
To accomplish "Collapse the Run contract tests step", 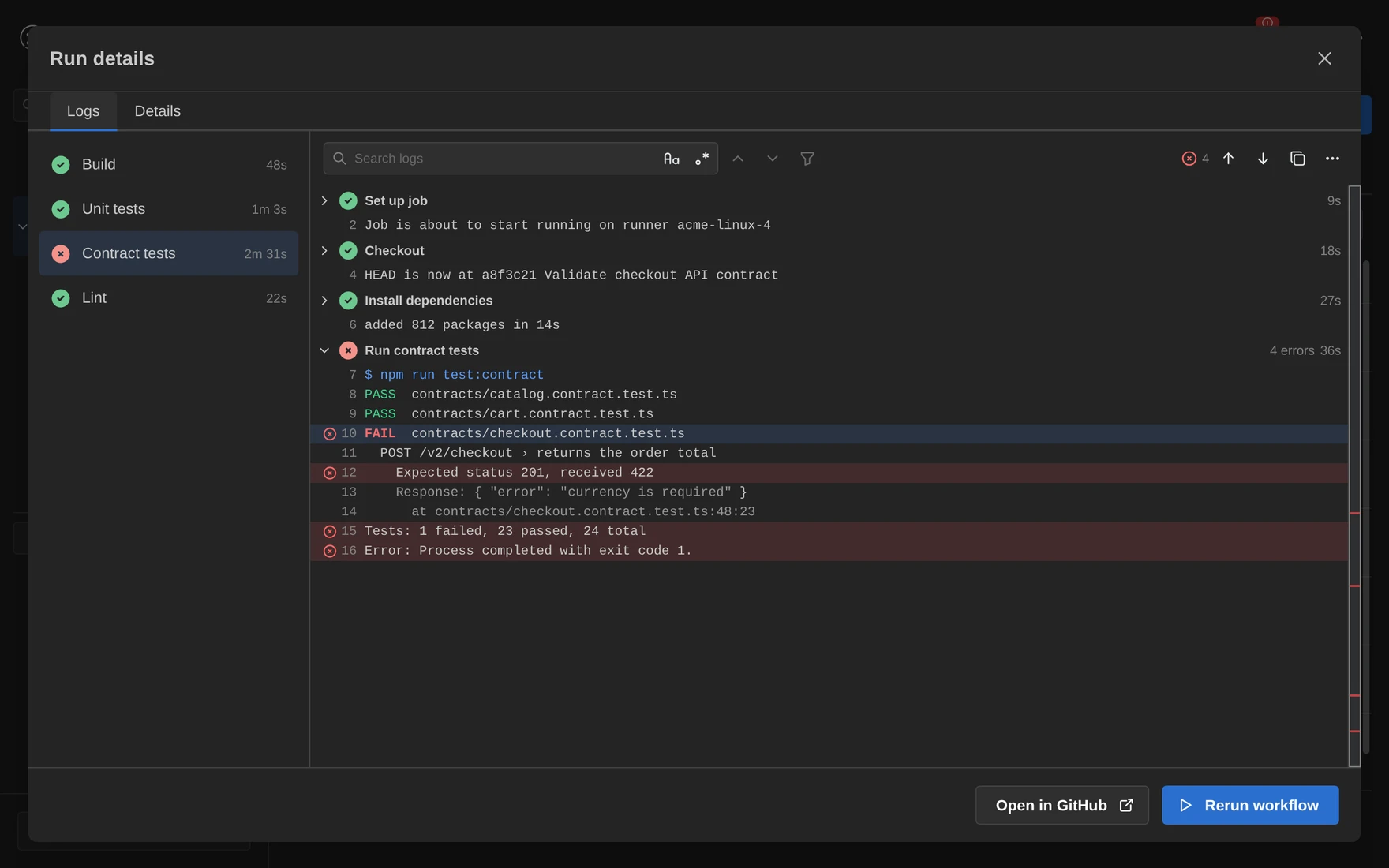I will click(x=324, y=350).
